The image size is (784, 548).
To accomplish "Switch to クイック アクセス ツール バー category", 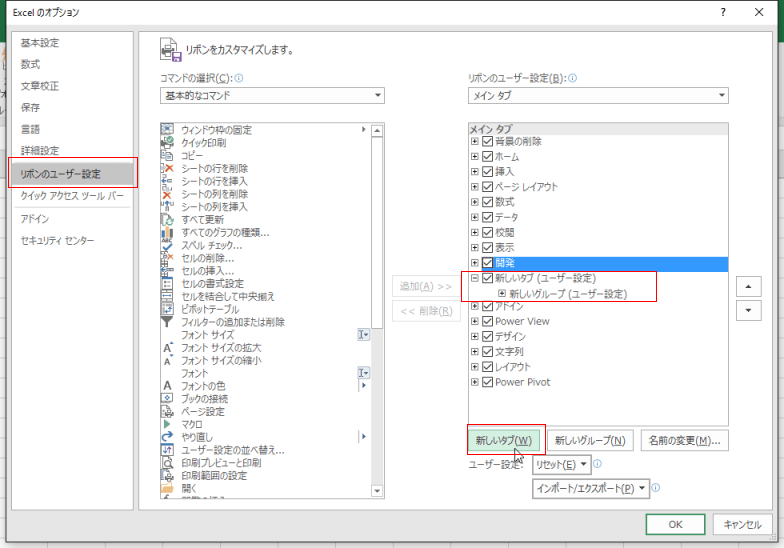I will click(x=72, y=196).
